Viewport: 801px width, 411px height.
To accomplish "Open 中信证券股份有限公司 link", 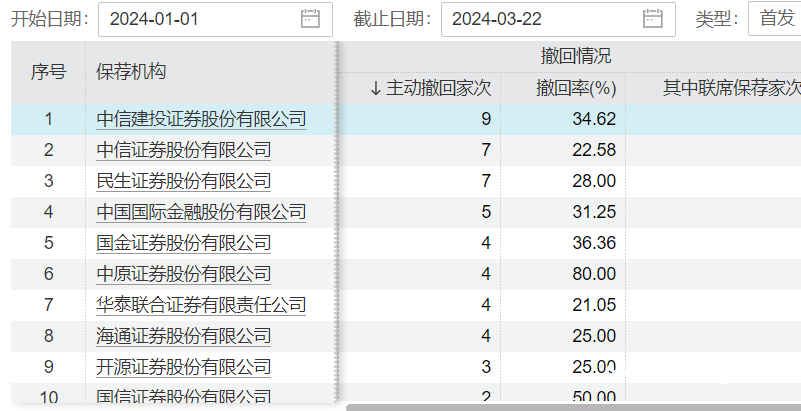I will point(183,150).
